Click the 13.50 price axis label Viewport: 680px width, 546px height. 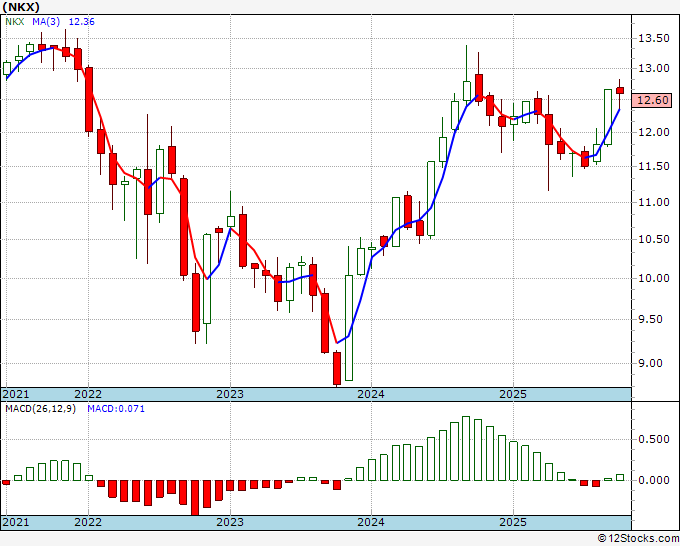pos(654,39)
